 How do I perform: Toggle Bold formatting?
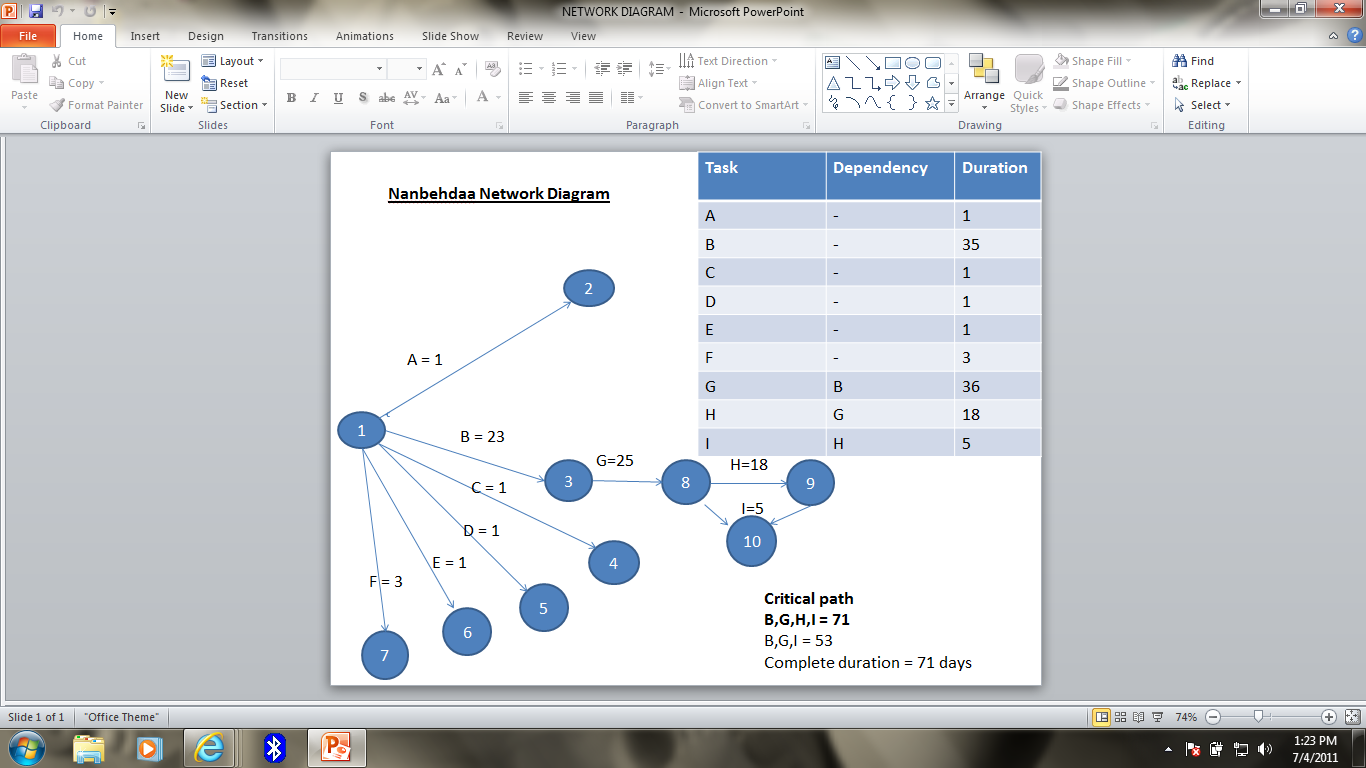(291, 98)
